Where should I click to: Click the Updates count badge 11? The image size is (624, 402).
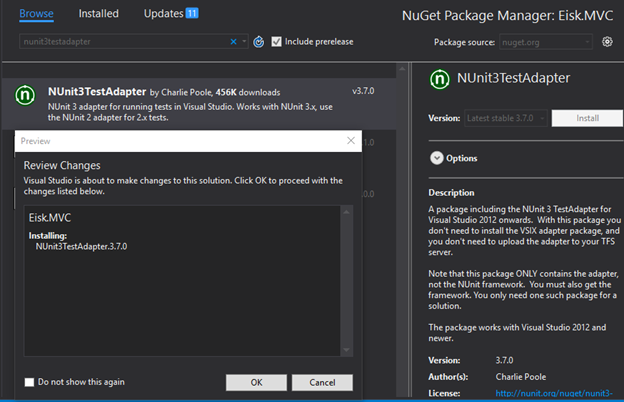point(192,14)
